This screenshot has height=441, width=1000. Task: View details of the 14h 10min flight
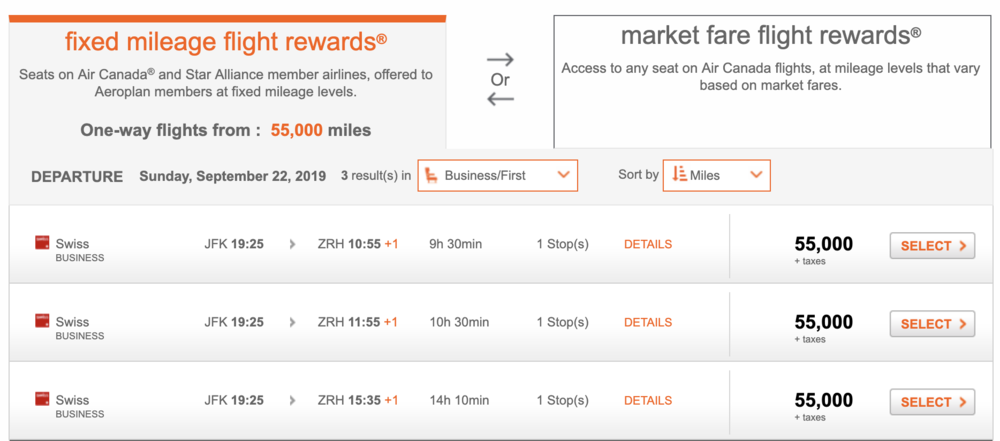pos(648,400)
